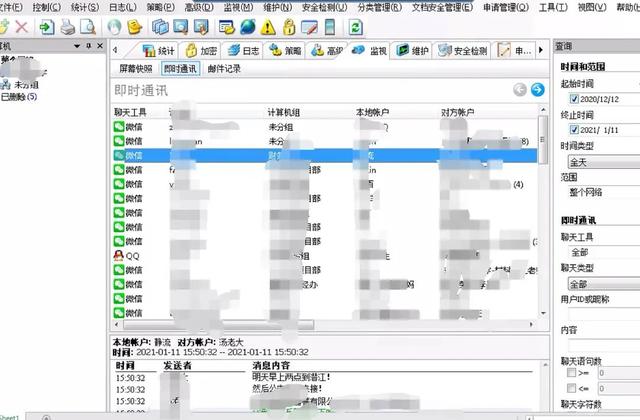Click the yellow warning triangle icon
The width and height of the screenshot is (640, 420).
pyautogui.click(x=268, y=27)
